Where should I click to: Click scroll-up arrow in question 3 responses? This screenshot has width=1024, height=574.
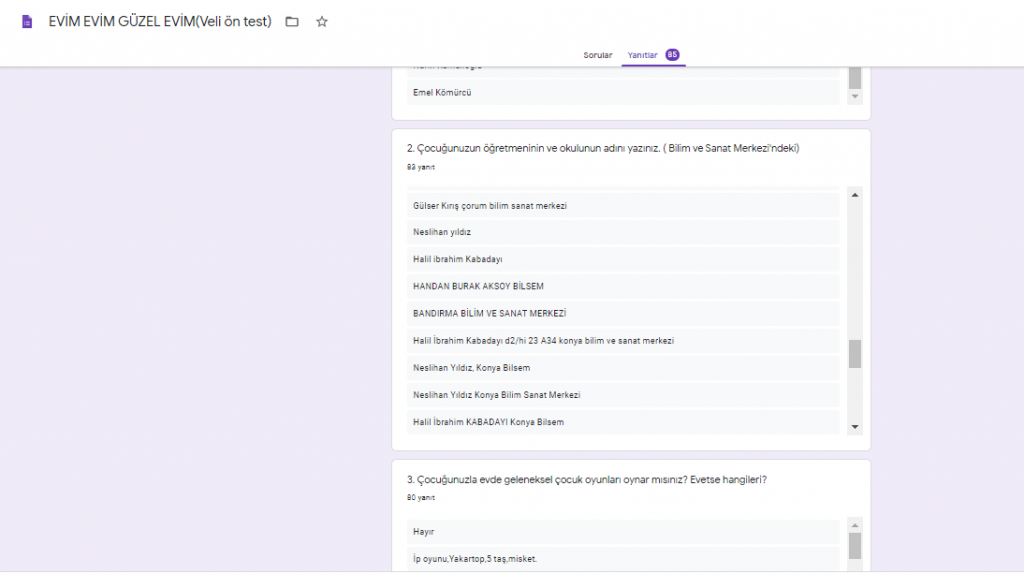[x=855, y=525]
